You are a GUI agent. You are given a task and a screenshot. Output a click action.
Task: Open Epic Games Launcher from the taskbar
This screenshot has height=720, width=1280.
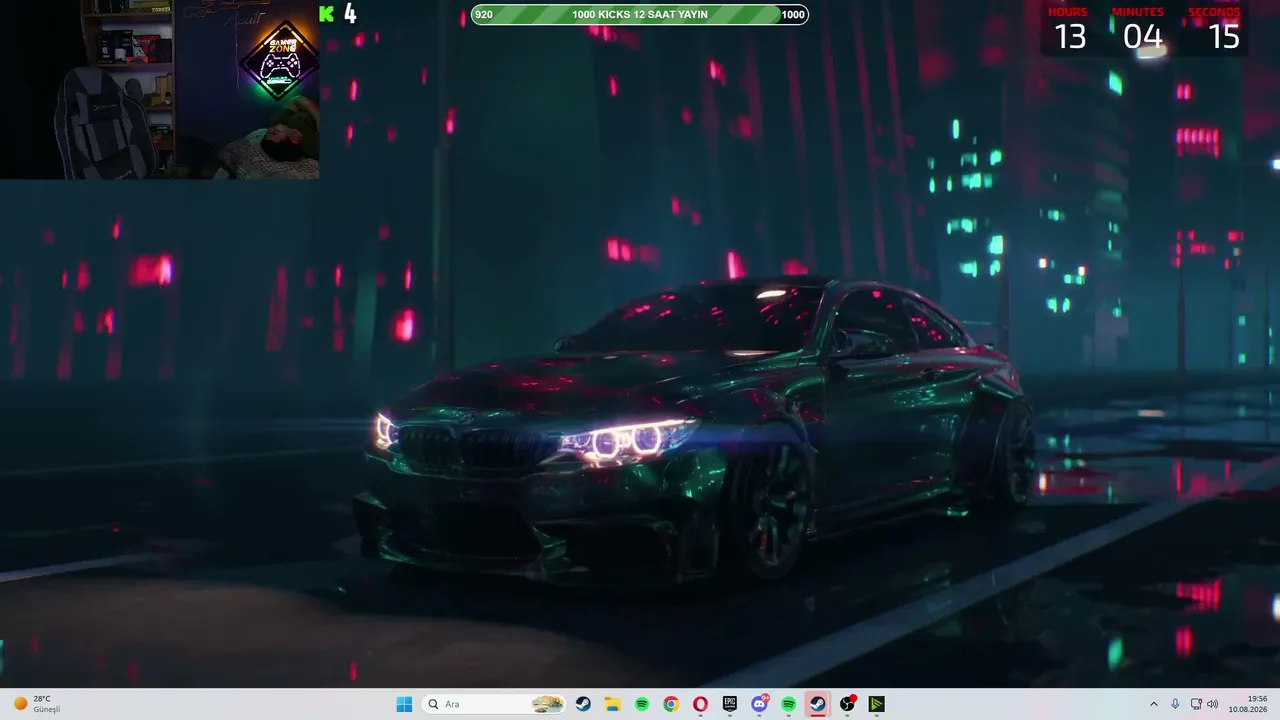click(730, 704)
